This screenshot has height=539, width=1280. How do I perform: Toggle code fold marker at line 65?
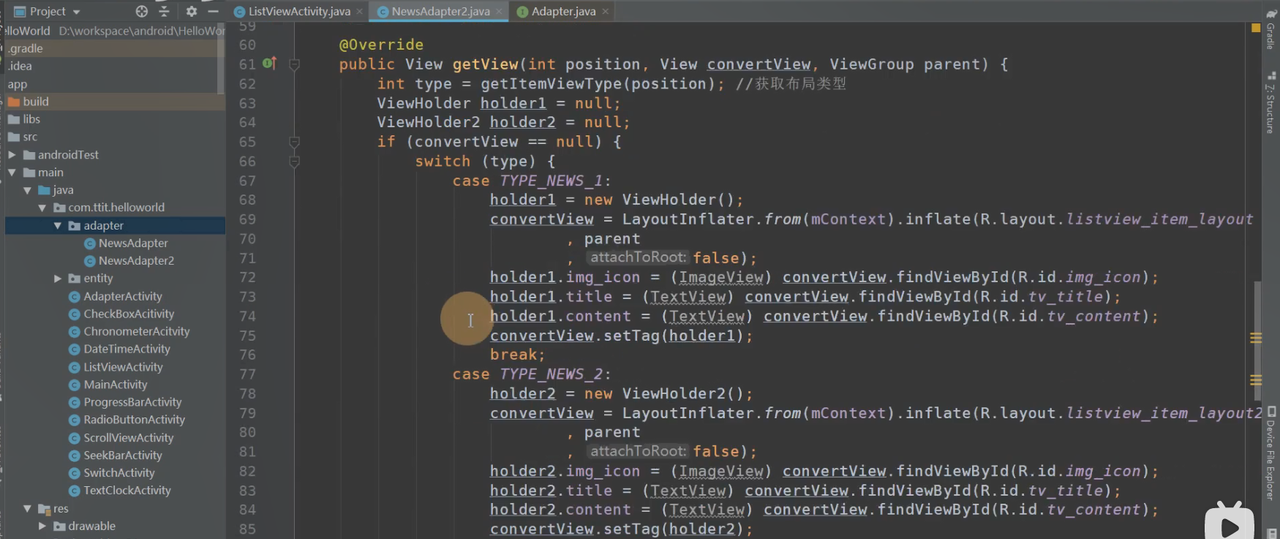click(294, 142)
